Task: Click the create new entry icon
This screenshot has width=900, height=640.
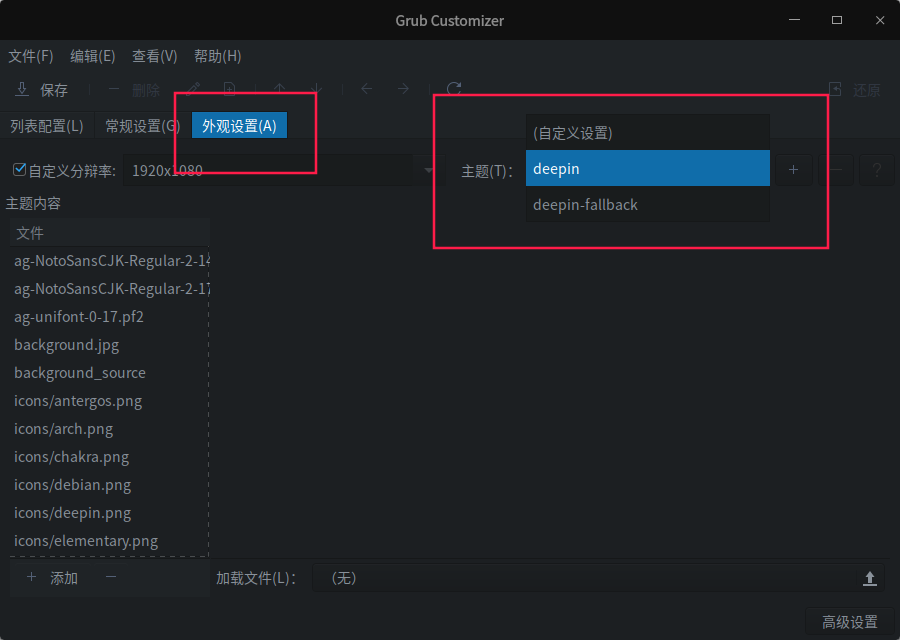Action: click(229, 89)
